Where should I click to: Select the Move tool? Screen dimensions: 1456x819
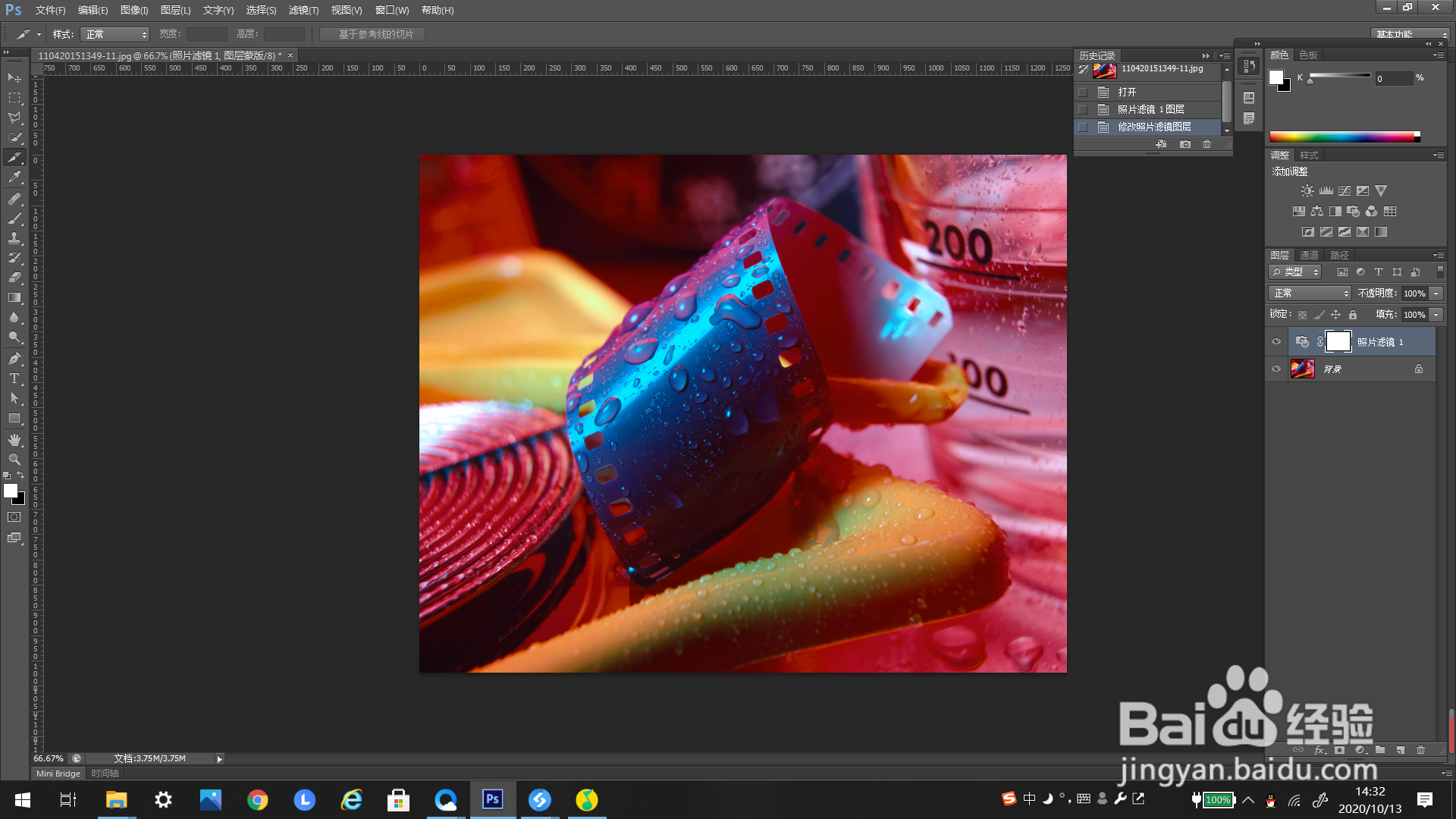(x=14, y=78)
